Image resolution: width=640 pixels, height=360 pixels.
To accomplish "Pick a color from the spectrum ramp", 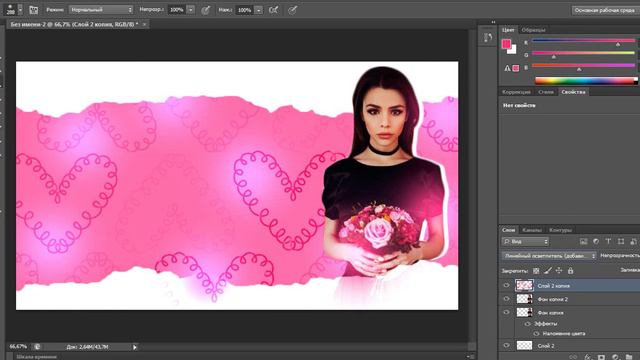I will (586, 81).
